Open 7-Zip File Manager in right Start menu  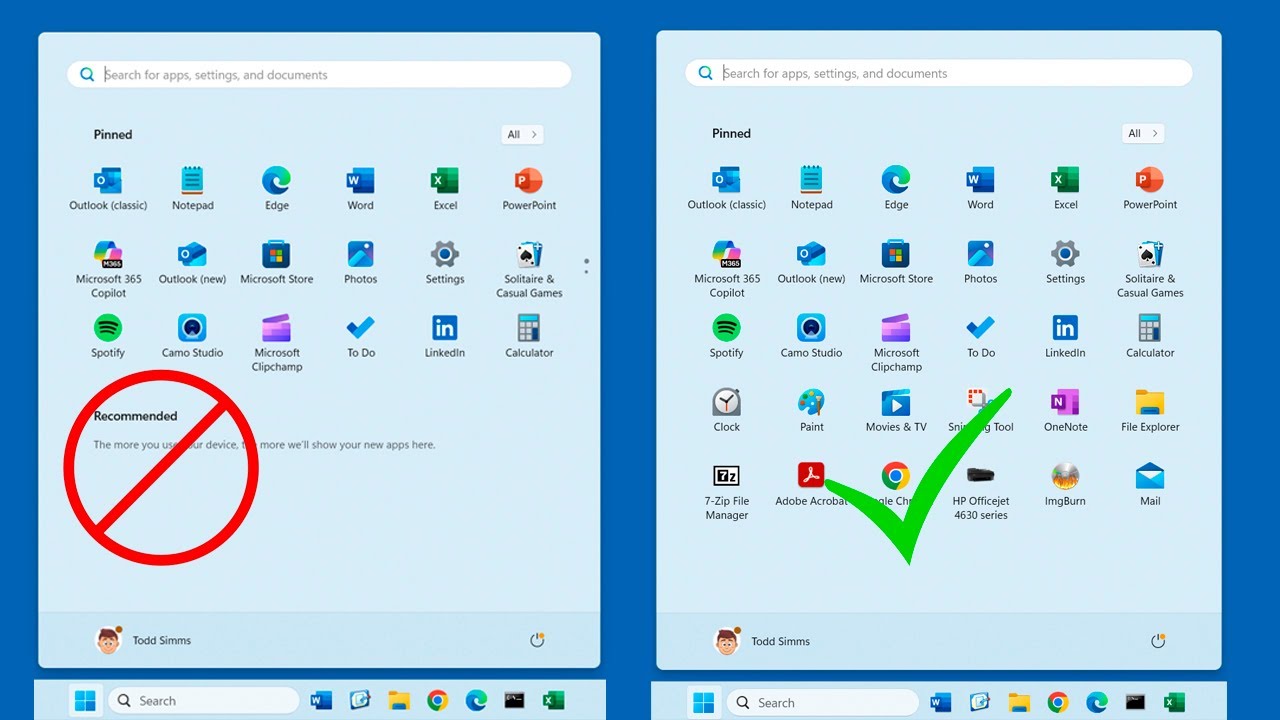tap(727, 491)
